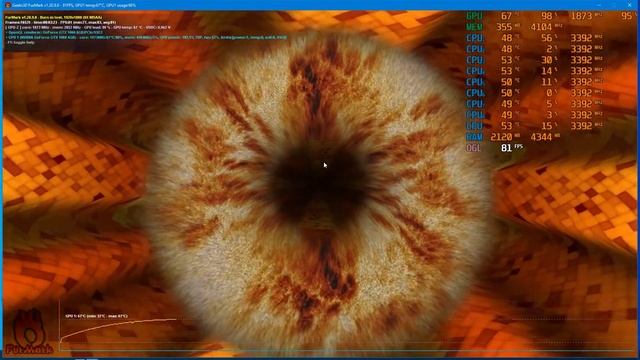640x360 pixels.
Task: Click the Geeks3D FurMark window title text
Action: (74, 5)
